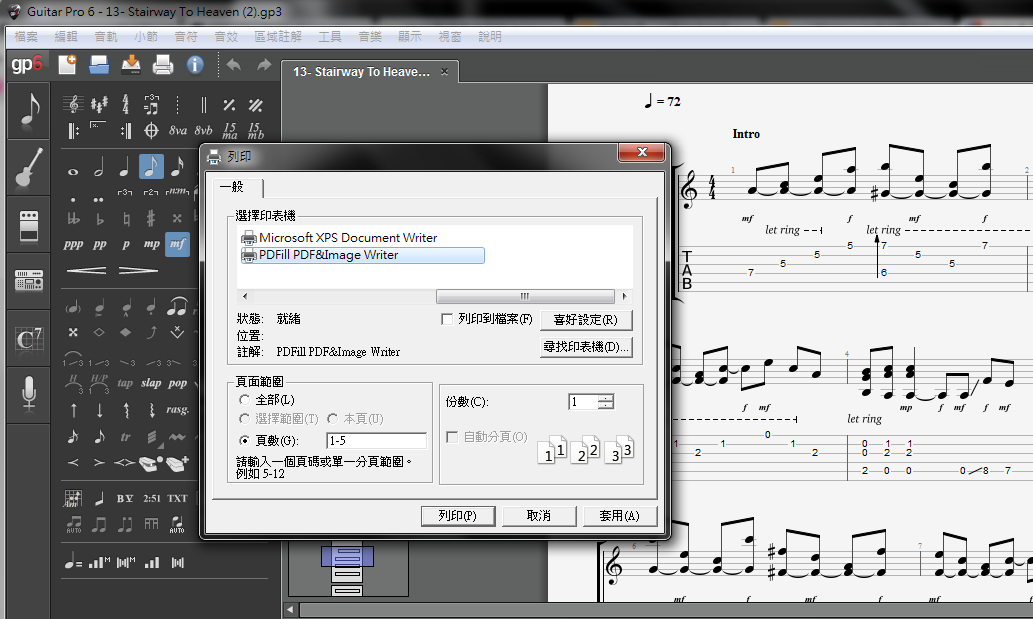Apply the tap technique

[125, 383]
